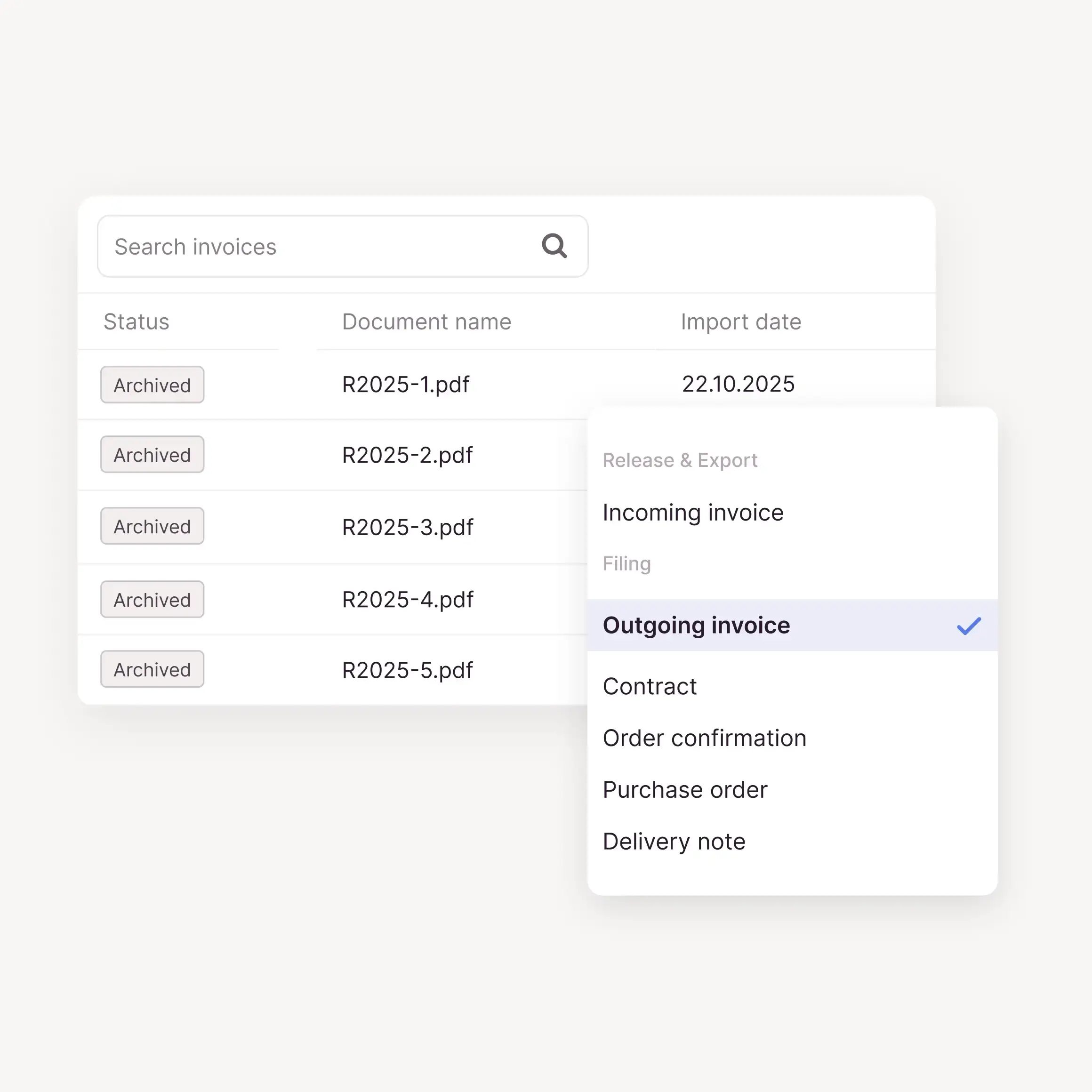Pick Order confirmation document type

click(704, 738)
